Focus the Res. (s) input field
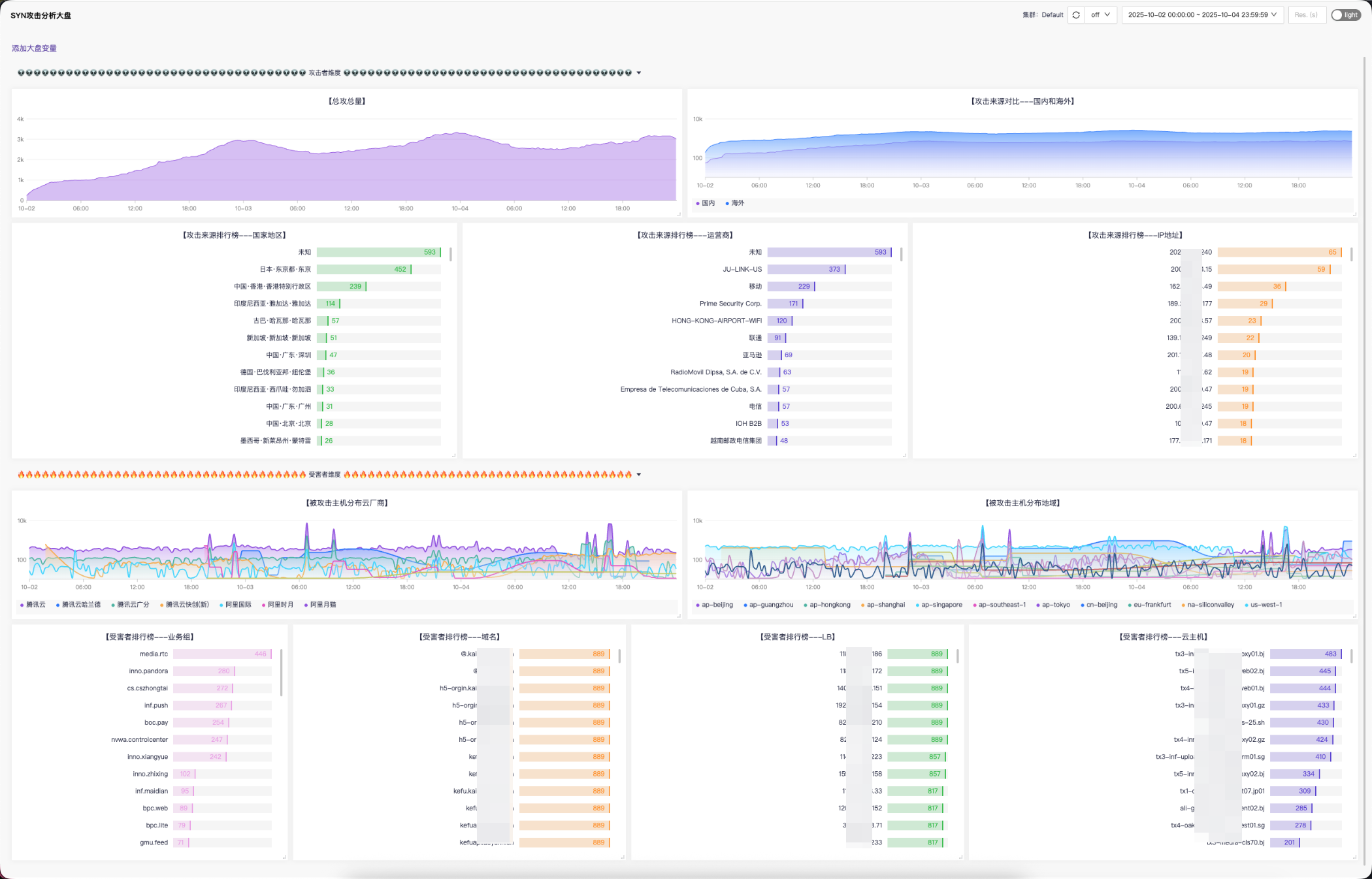This screenshot has width=1372, height=879. pos(1307,15)
